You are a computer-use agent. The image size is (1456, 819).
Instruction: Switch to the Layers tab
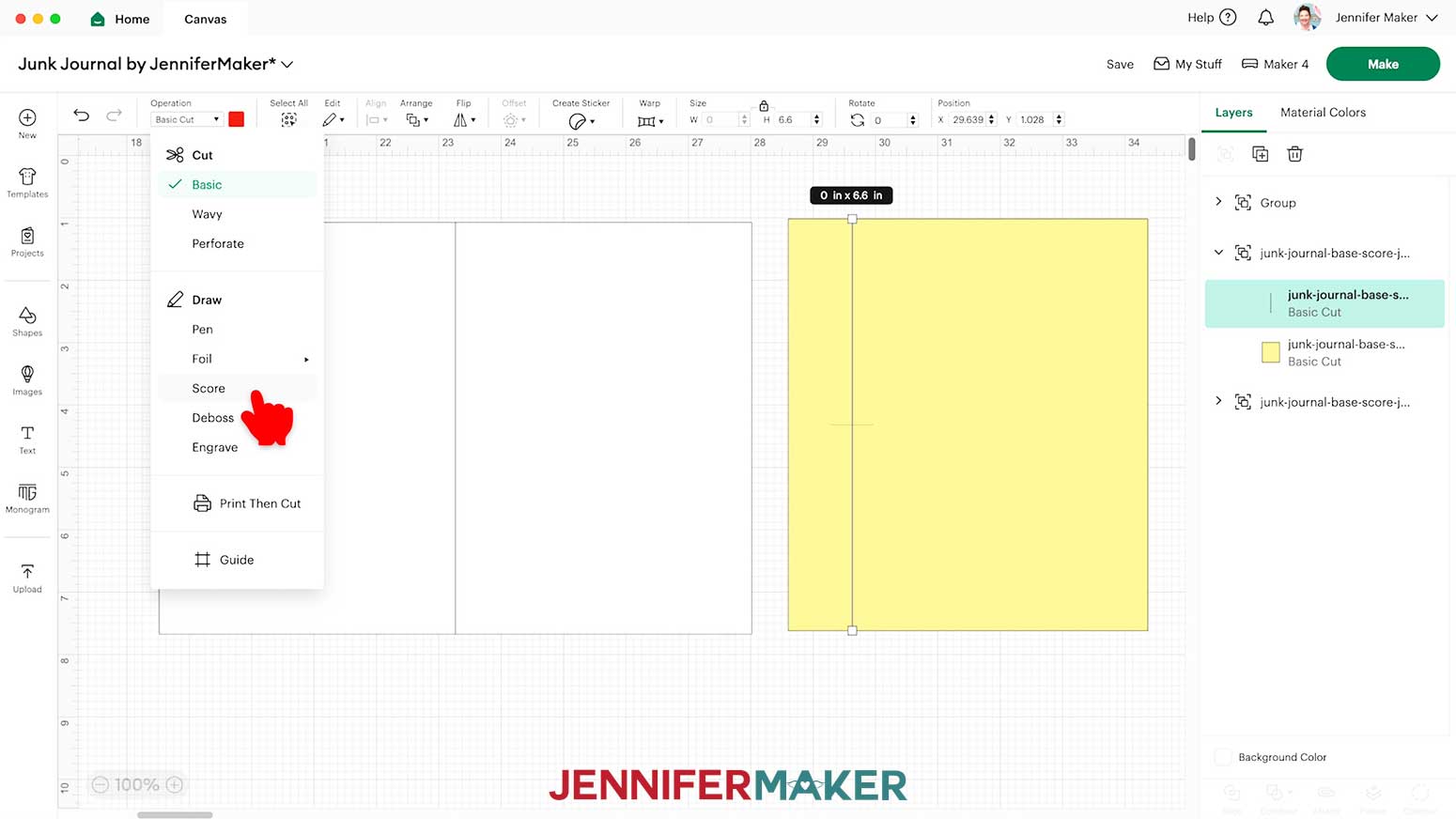(1233, 113)
